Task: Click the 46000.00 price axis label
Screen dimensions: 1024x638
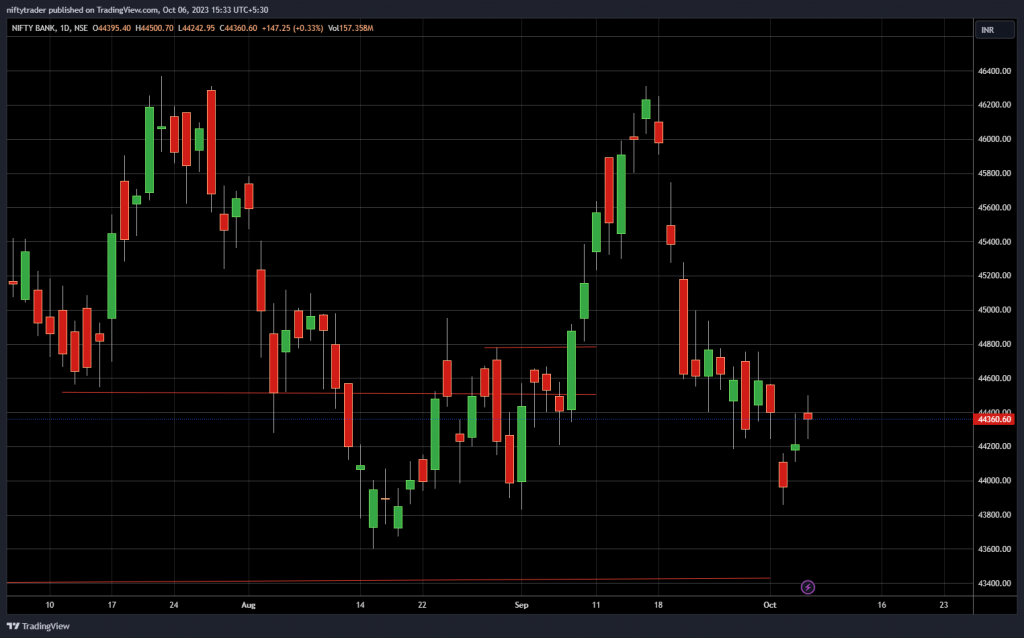Action: pos(994,139)
